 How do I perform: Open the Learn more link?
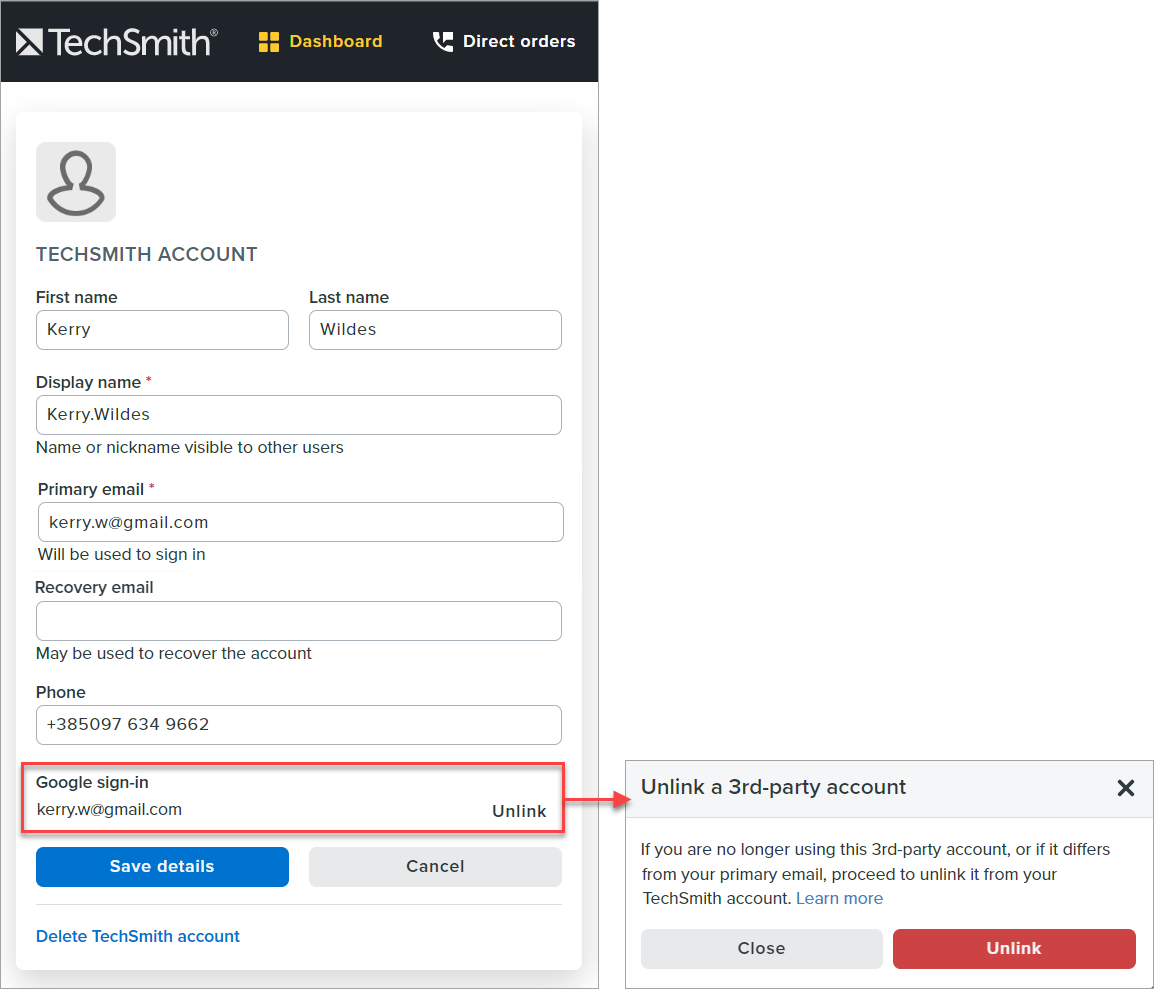(x=839, y=898)
